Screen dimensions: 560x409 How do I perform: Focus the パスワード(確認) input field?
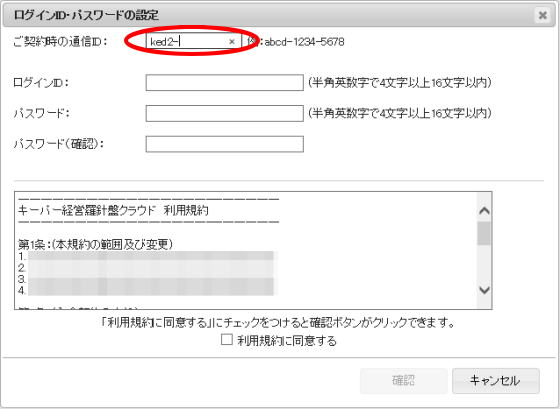pos(225,144)
